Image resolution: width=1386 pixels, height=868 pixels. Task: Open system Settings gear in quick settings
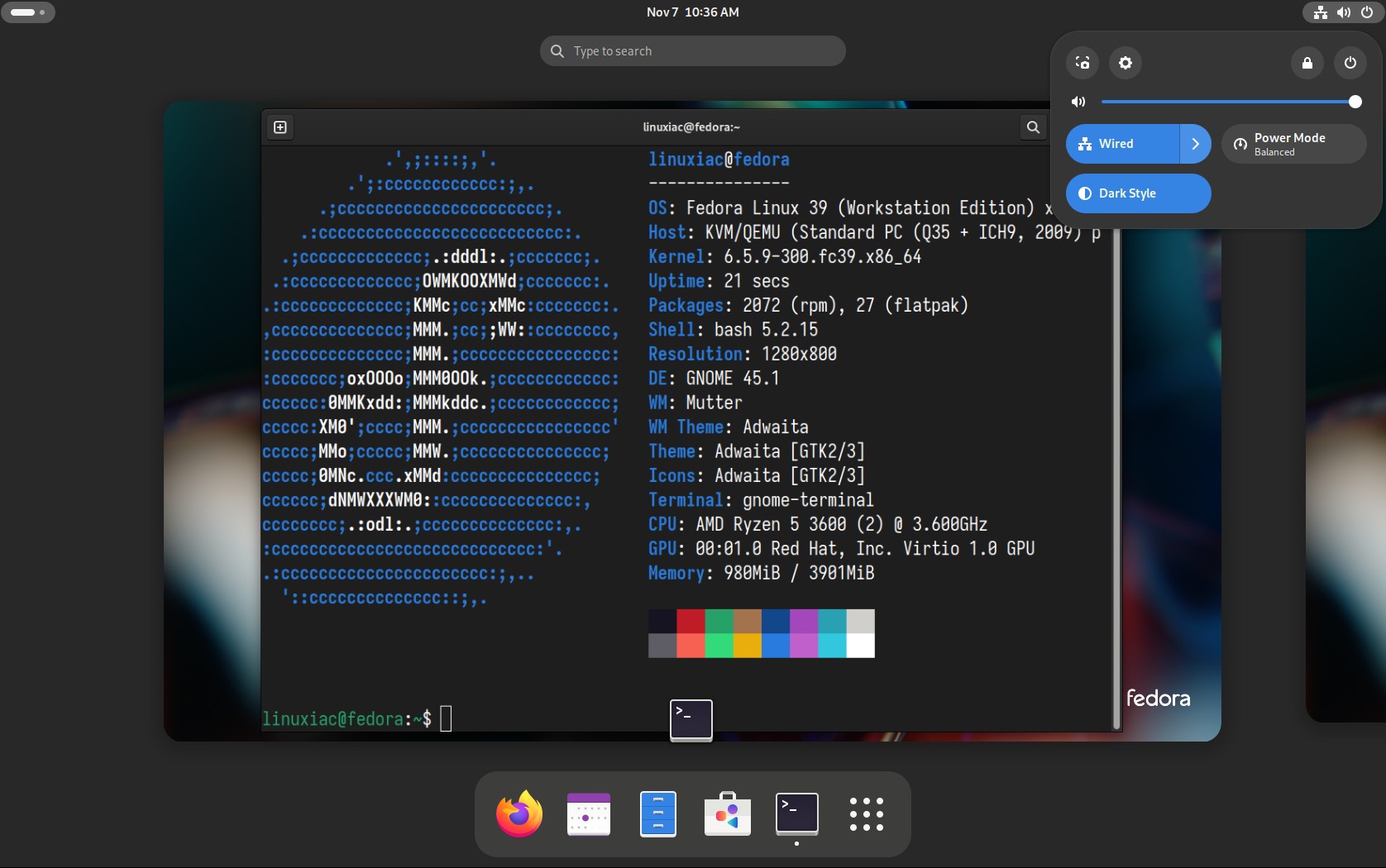1126,63
